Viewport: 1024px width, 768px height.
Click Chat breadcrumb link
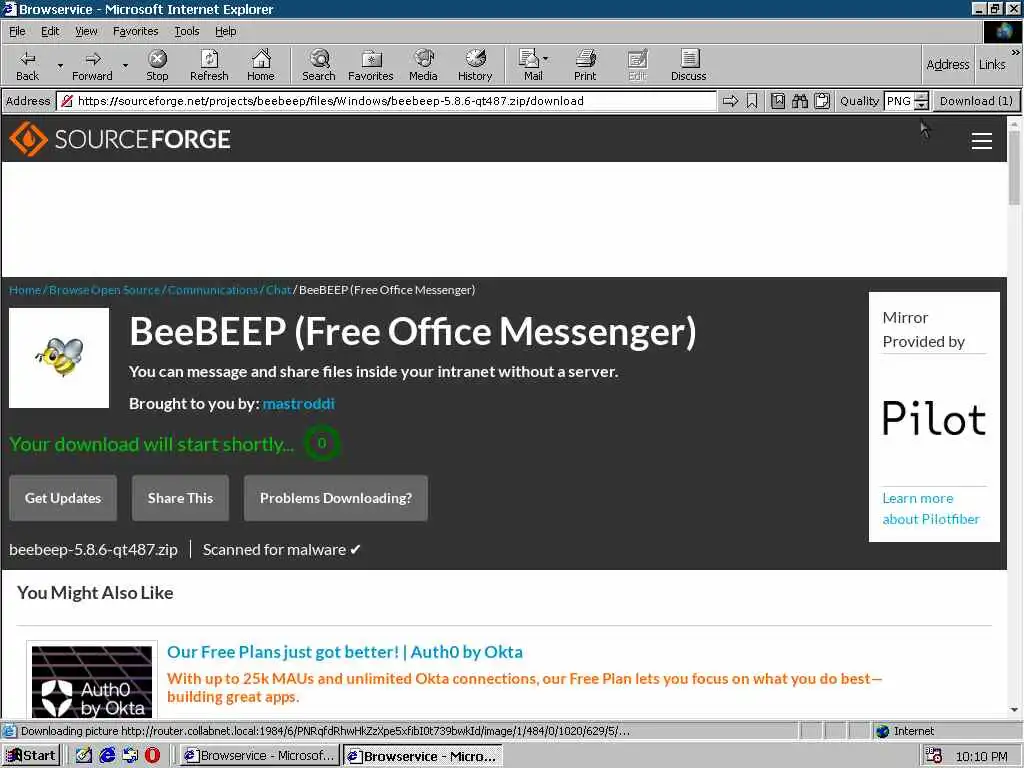(x=278, y=290)
